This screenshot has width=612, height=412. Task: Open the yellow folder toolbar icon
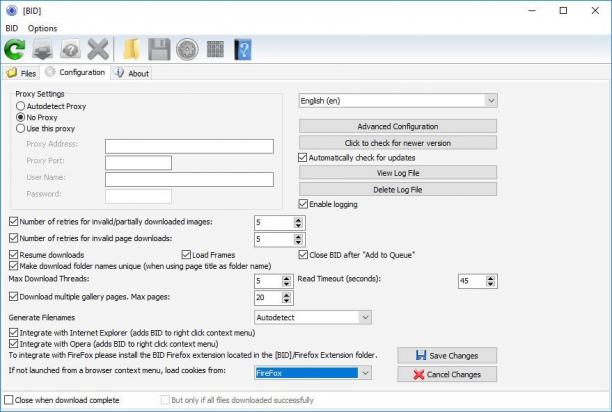[132, 50]
